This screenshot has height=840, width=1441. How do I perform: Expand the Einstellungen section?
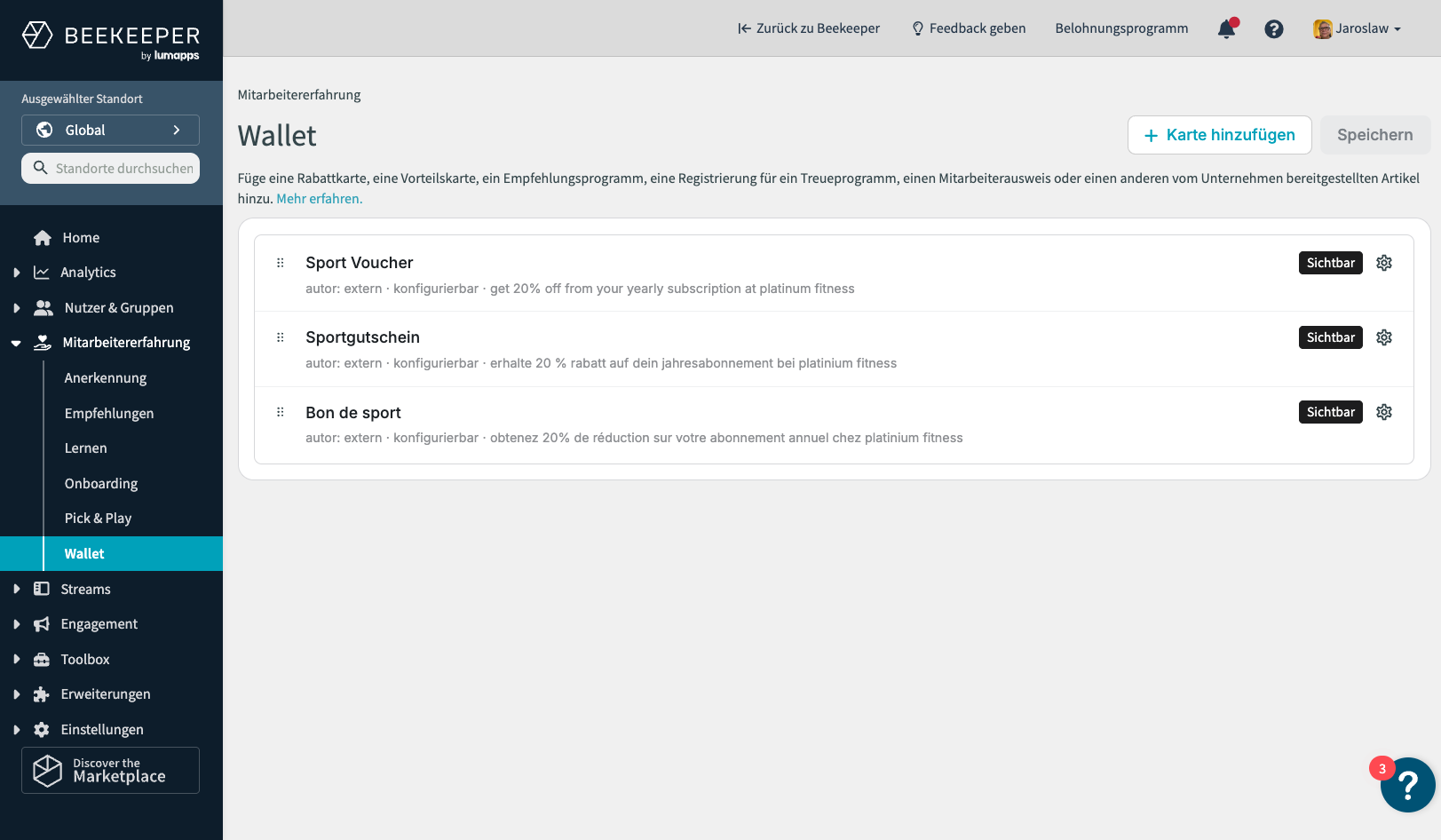click(16, 730)
